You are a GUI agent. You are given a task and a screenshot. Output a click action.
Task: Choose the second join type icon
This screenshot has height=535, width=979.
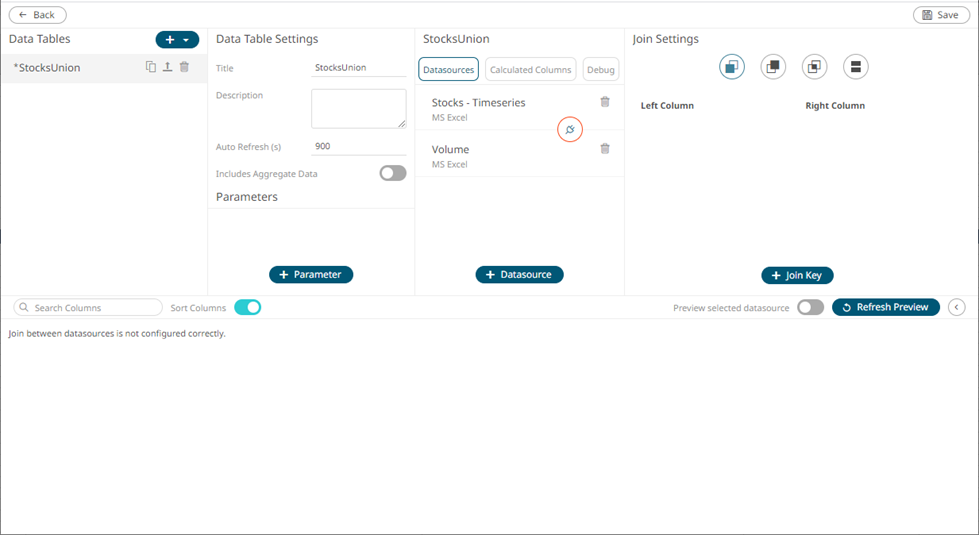tap(773, 67)
